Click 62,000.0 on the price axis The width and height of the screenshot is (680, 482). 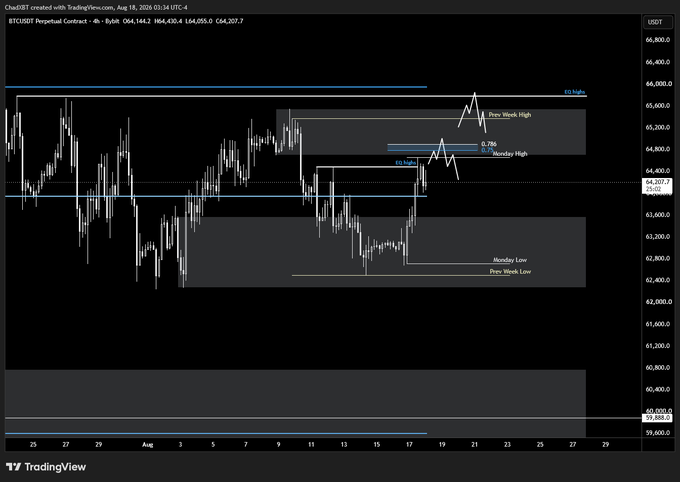pos(657,302)
